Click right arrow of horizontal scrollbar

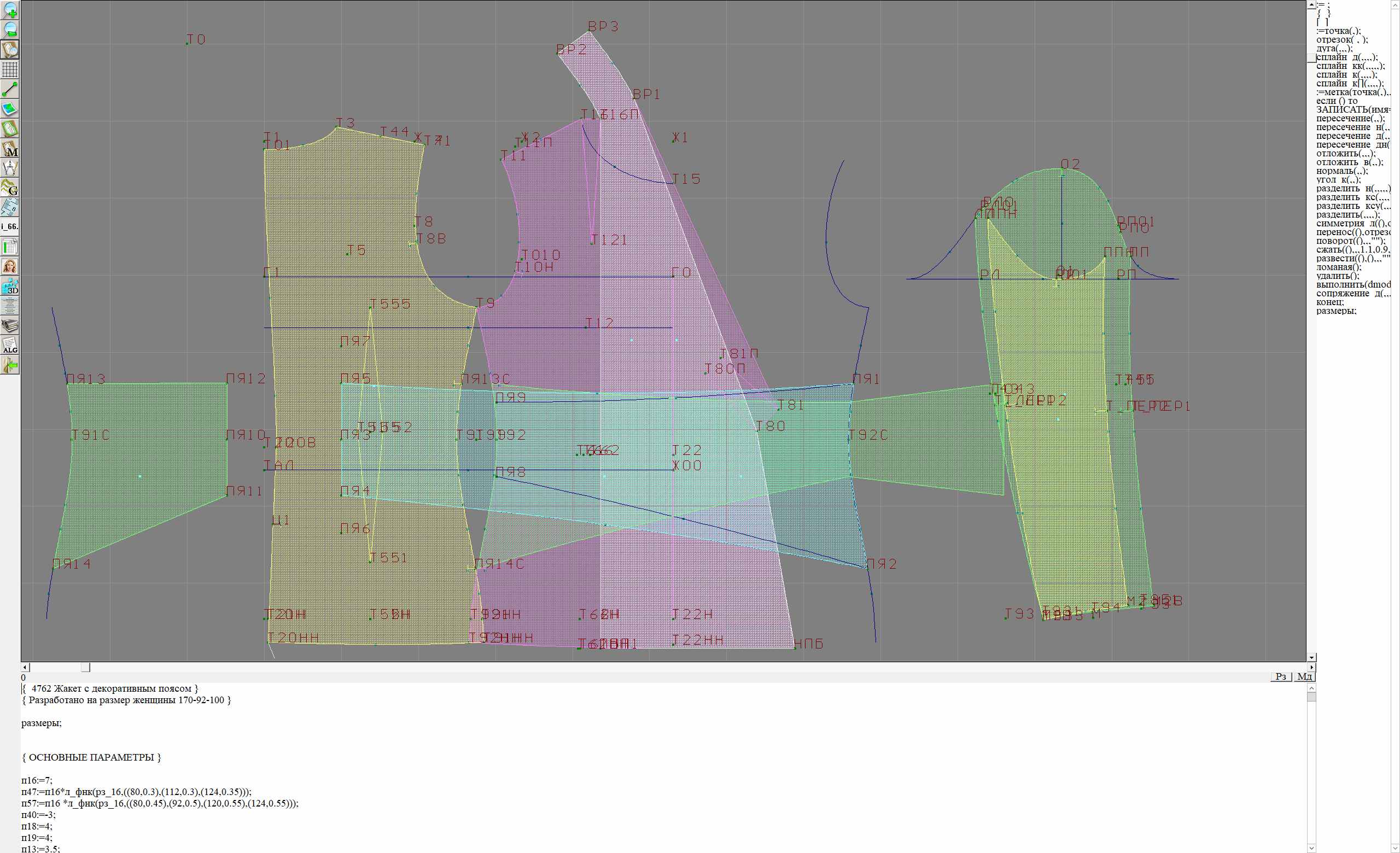click(x=1311, y=667)
